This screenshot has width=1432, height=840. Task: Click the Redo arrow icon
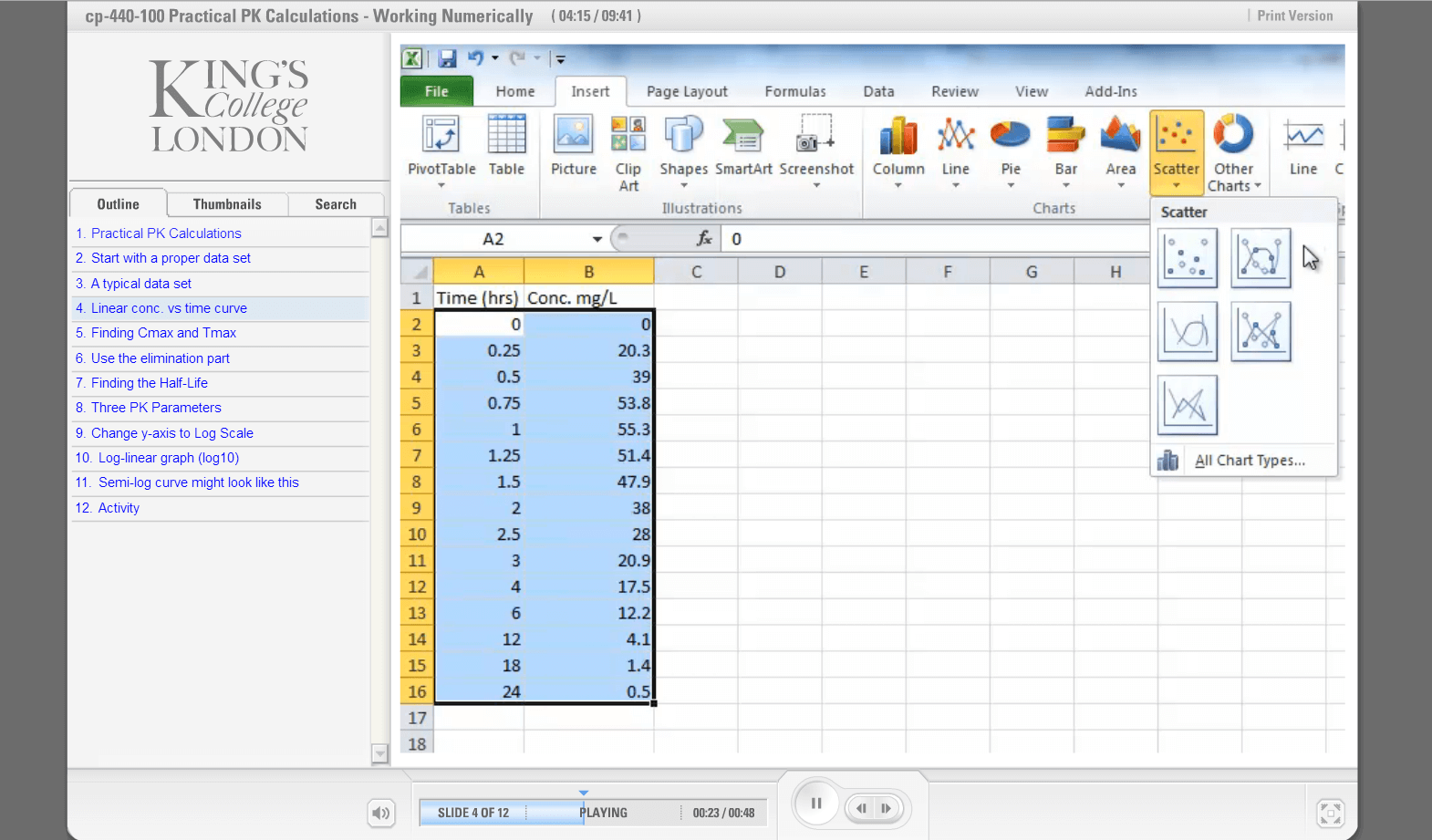coord(517,58)
